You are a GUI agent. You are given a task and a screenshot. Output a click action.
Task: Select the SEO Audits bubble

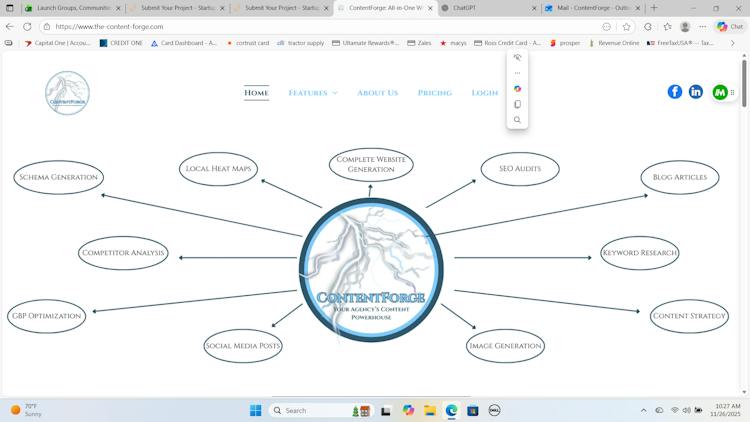click(x=520, y=169)
